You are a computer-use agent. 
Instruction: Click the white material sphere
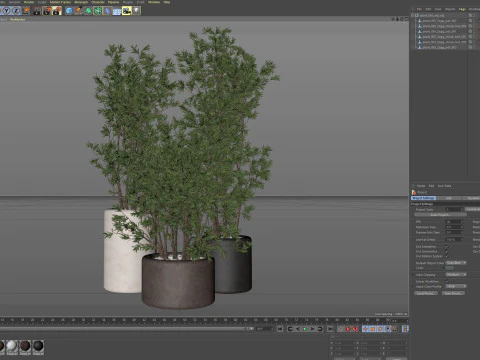(12, 346)
